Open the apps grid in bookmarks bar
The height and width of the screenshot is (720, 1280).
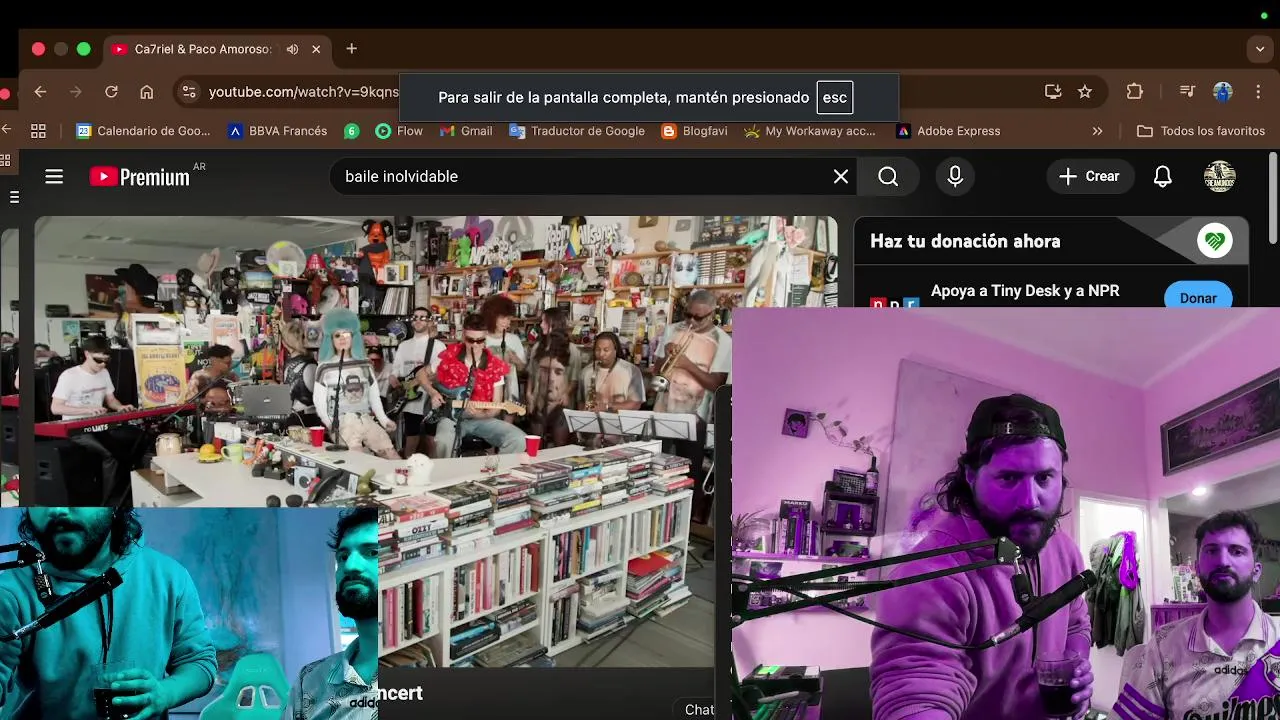[39, 131]
